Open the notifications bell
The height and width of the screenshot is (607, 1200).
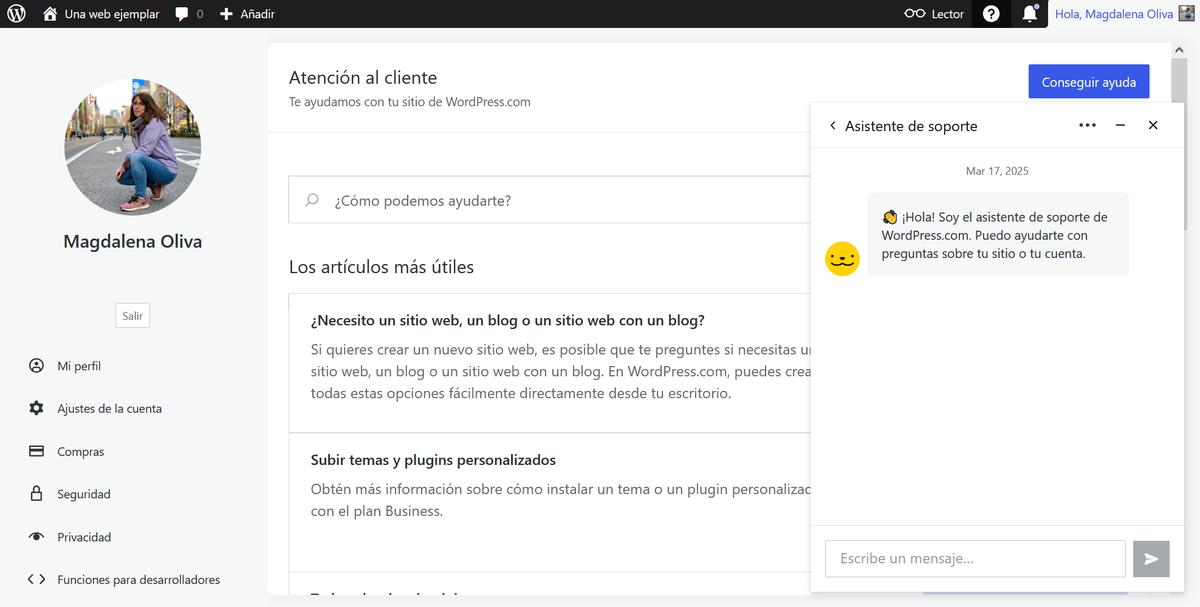tap(1030, 14)
